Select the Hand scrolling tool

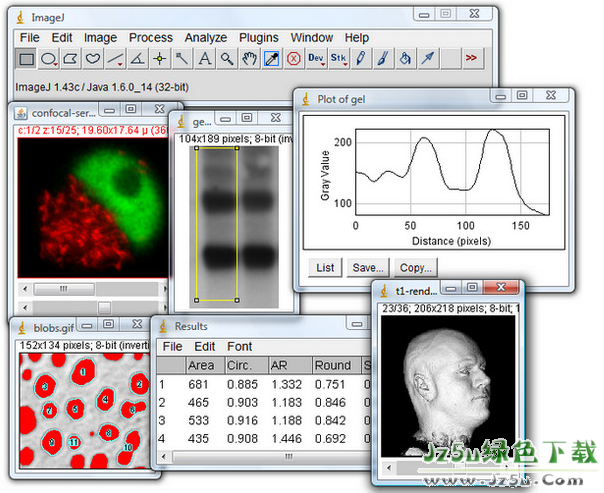249,59
